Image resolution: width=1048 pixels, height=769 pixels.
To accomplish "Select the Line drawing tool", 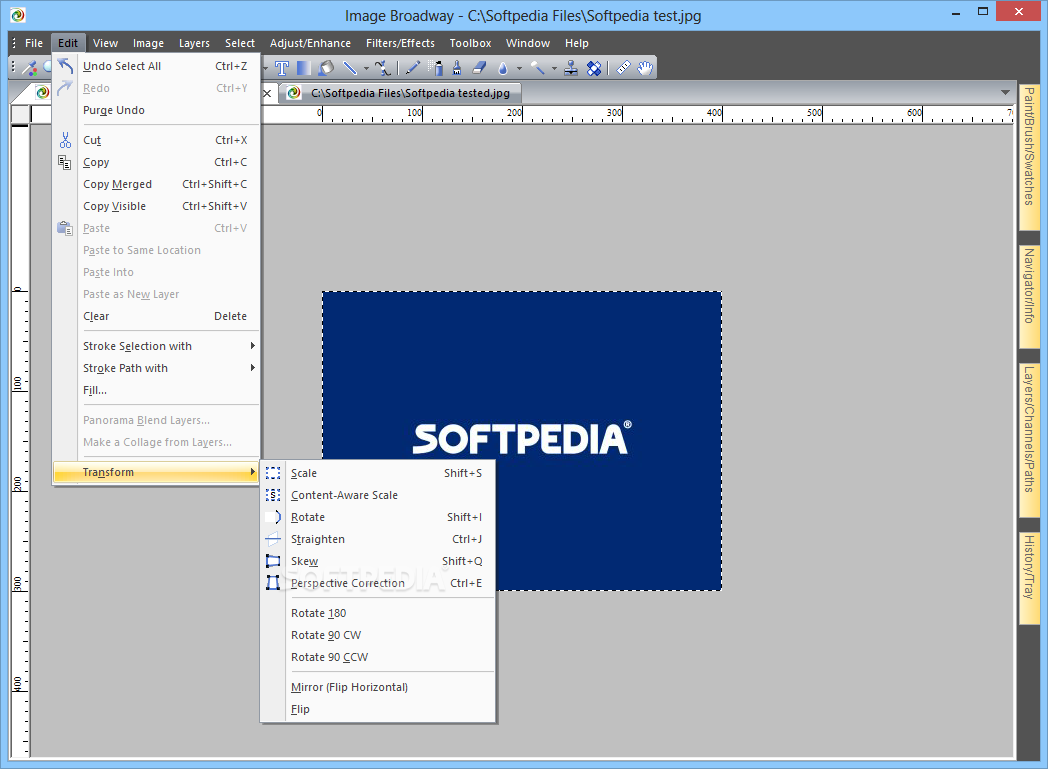I will pyautogui.click(x=350, y=67).
